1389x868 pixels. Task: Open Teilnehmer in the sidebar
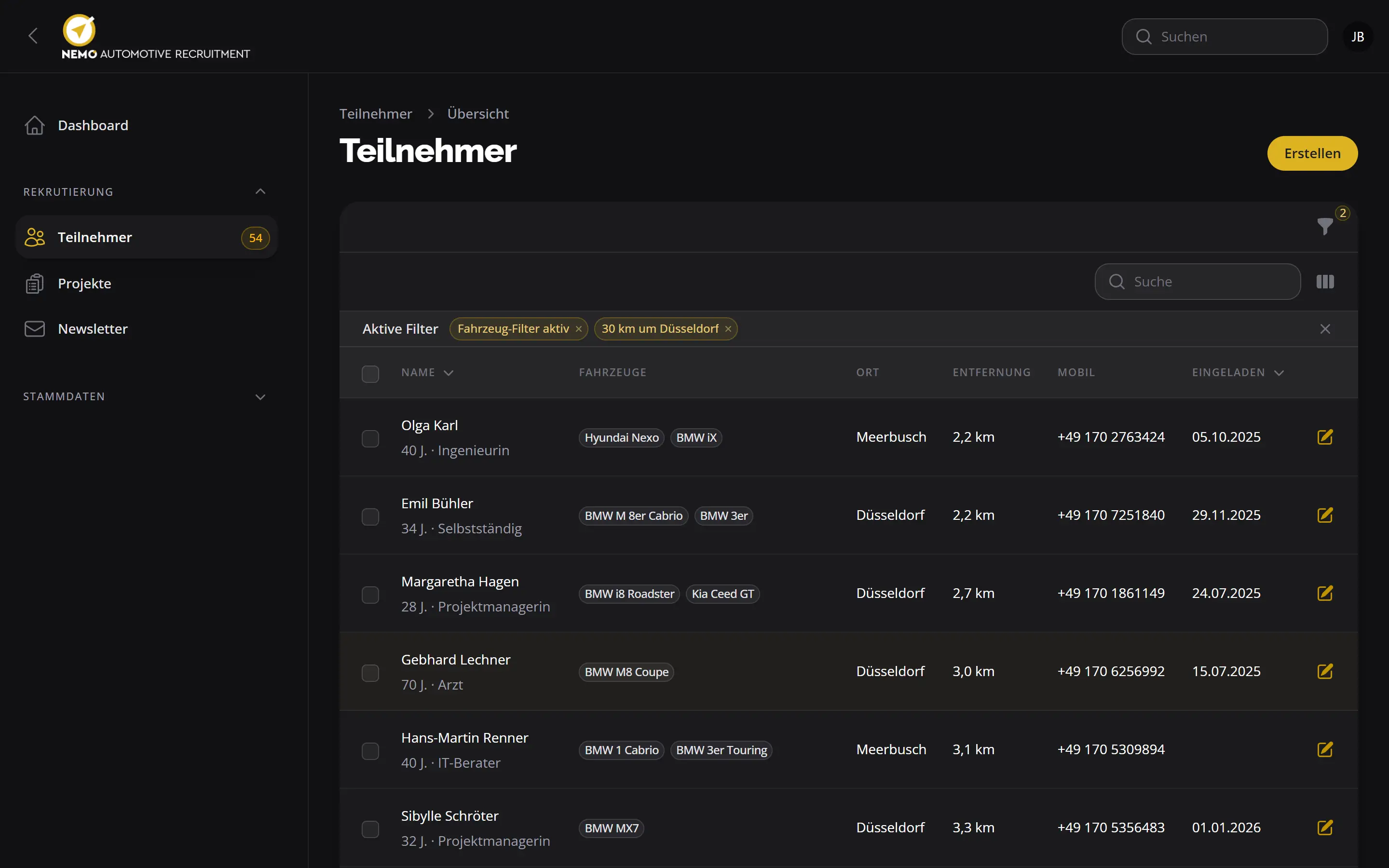(146, 237)
